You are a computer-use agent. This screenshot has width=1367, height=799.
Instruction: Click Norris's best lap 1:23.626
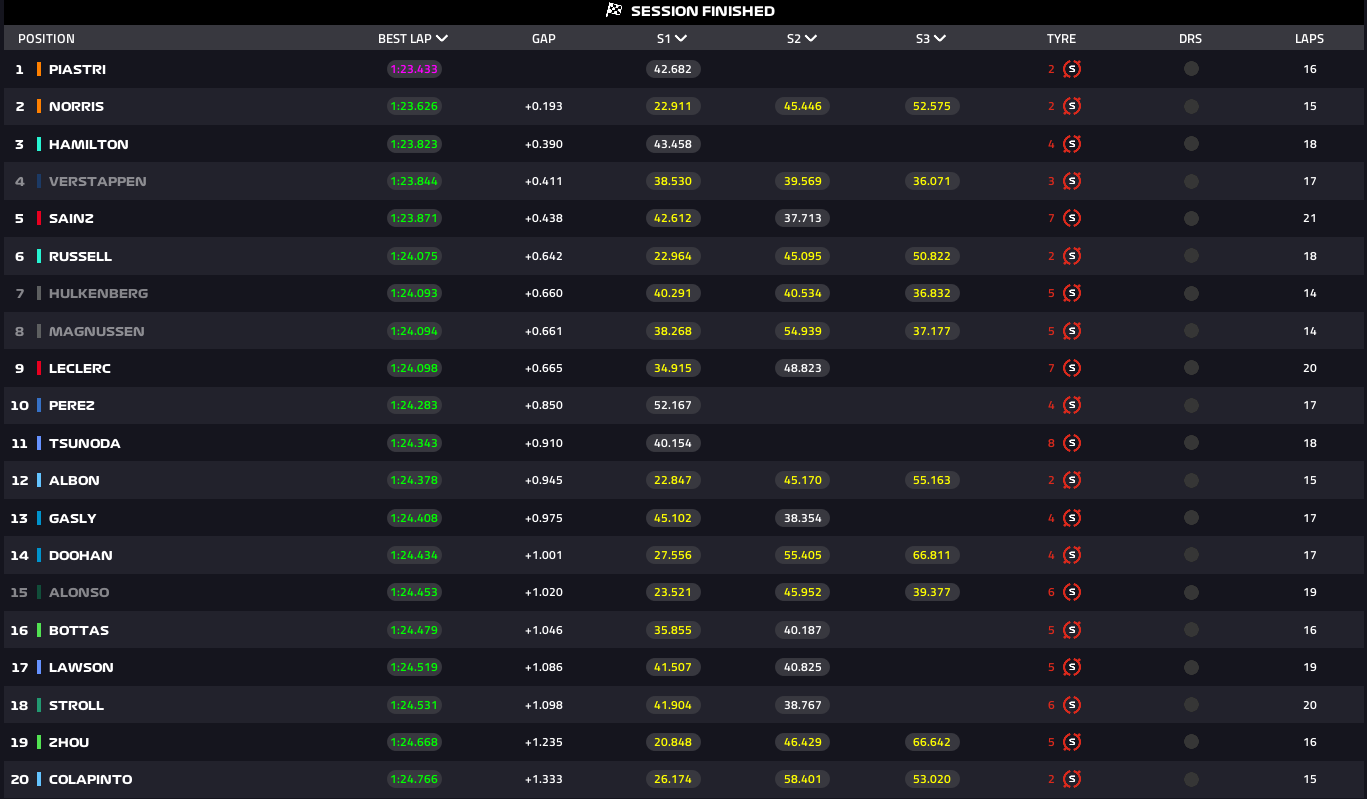coord(414,106)
